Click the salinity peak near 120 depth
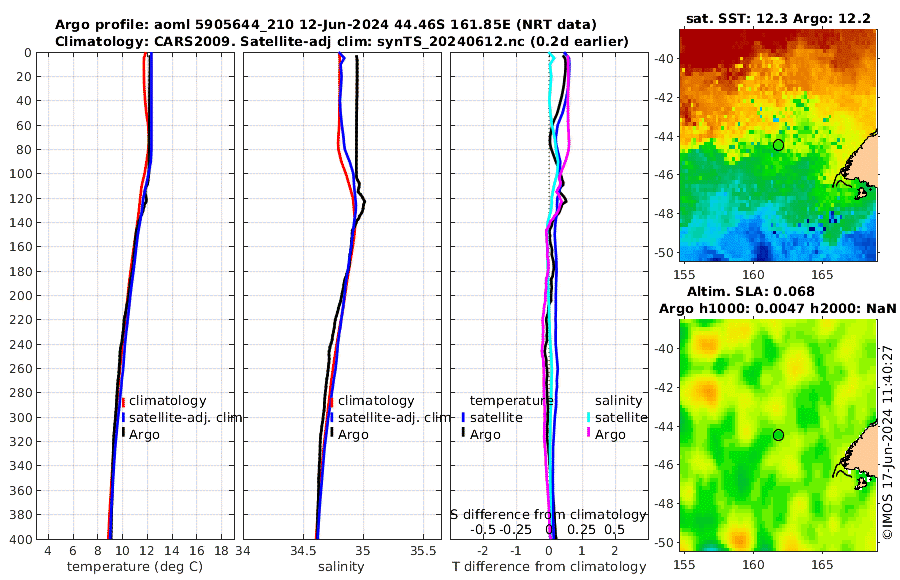900x580 pixels. pos(364,202)
